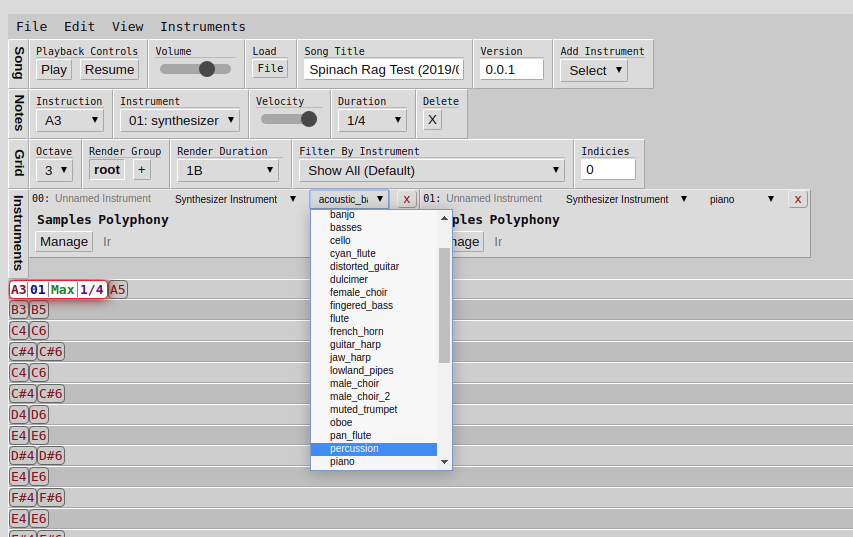
Task: Click the Play button
Action: click(x=54, y=70)
